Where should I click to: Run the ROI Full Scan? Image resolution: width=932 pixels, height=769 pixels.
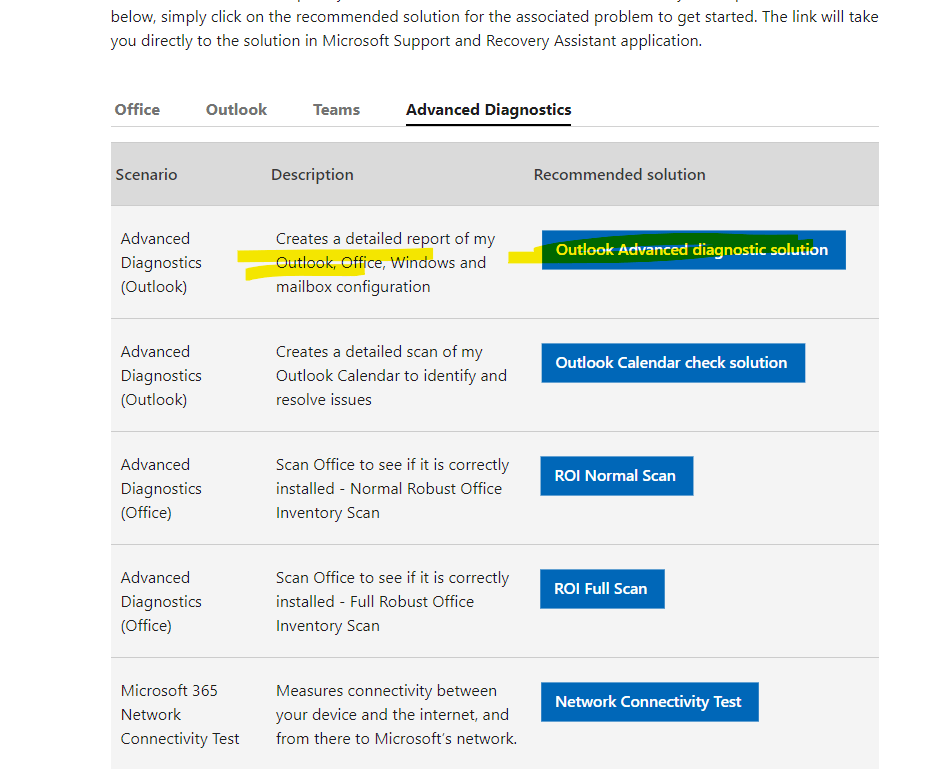[x=602, y=588]
